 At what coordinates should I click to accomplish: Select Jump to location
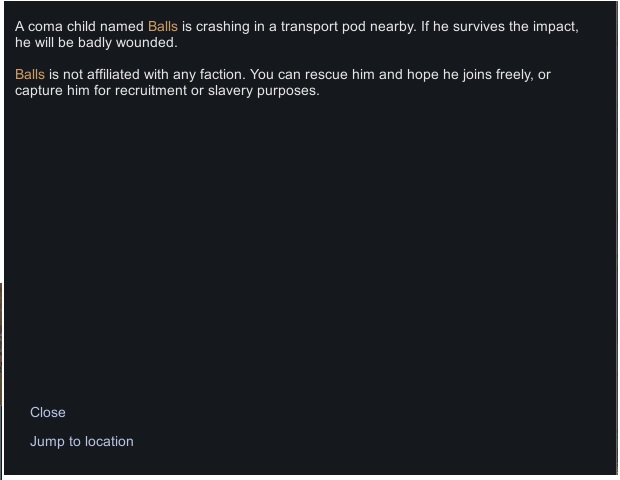81,441
